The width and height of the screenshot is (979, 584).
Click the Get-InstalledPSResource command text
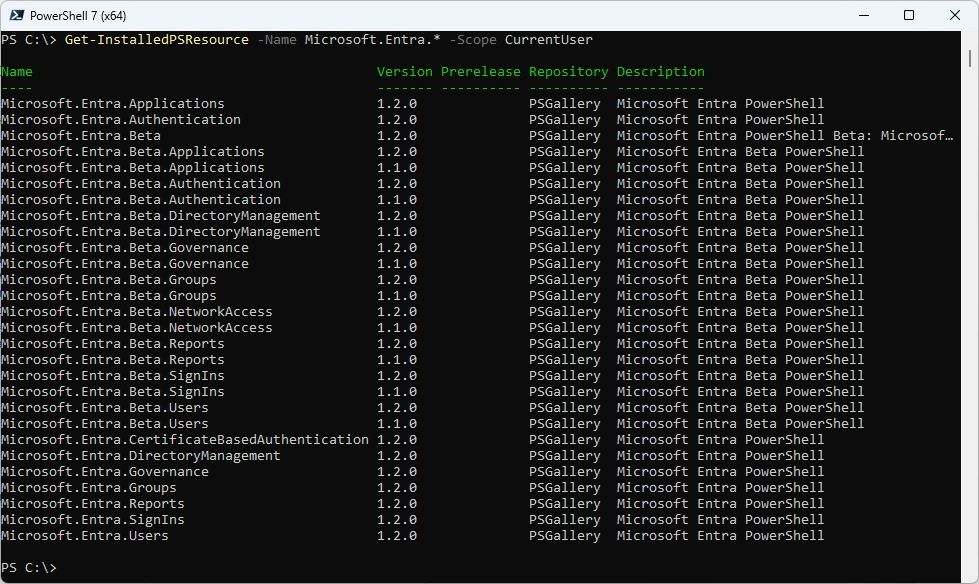(156, 40)
